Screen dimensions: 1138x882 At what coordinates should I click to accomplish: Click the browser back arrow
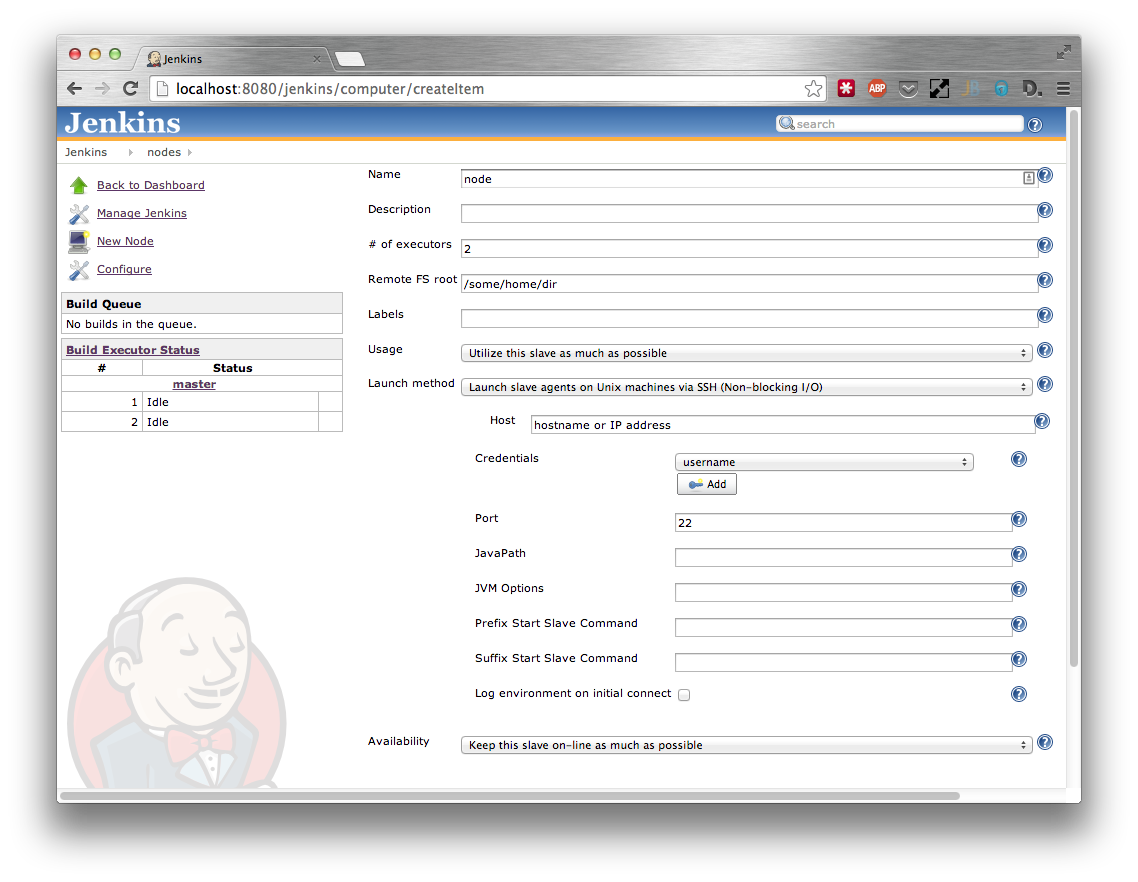pyautogui.click(x=74, y=89)
